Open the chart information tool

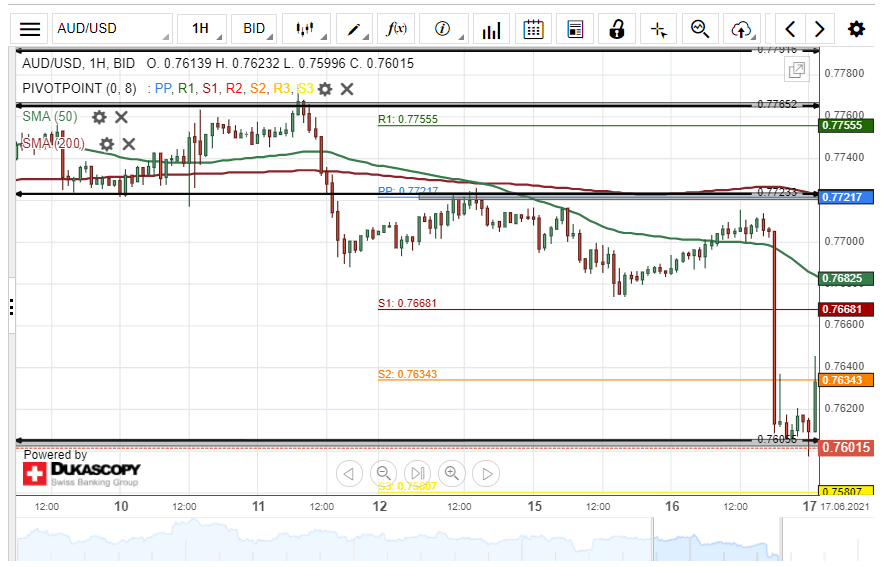point(444,29)
